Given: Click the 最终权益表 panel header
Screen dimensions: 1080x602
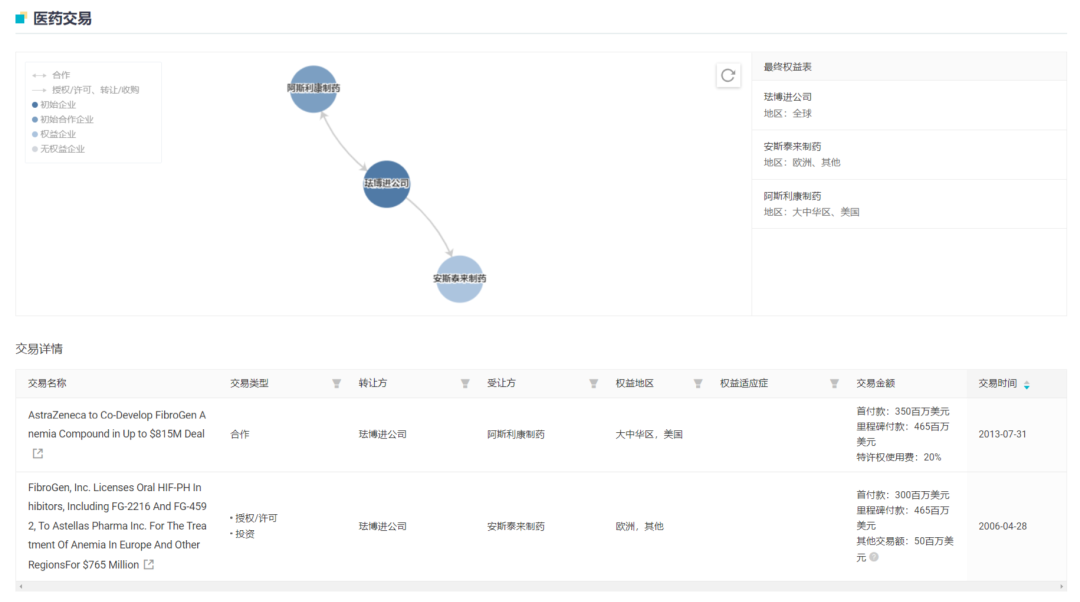Looking at the screenshot, I should click(x=787, y=67).
